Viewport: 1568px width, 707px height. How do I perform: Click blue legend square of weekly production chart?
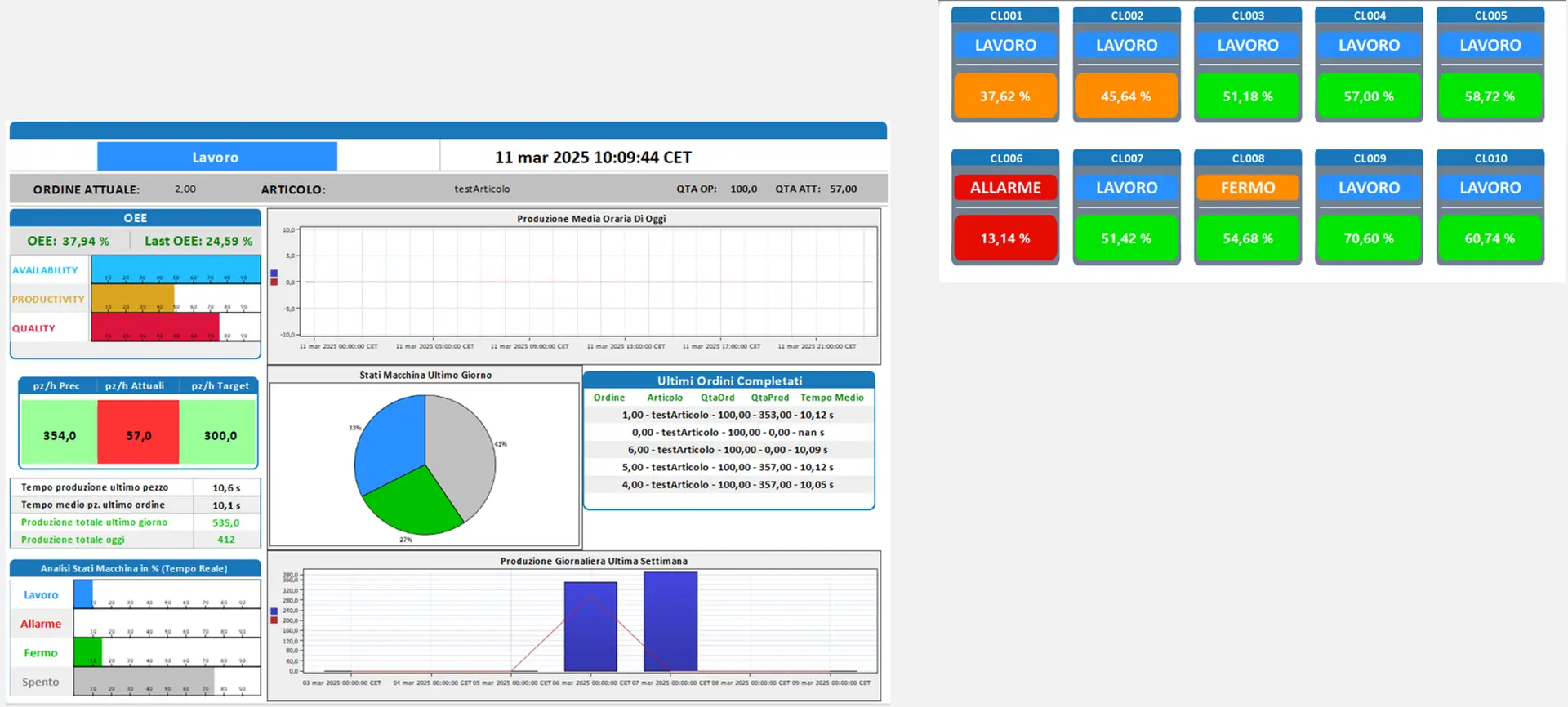(274, 611)
